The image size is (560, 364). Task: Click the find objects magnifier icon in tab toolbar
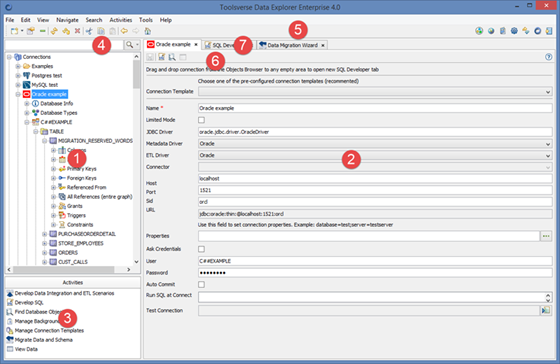coord(172,57)
